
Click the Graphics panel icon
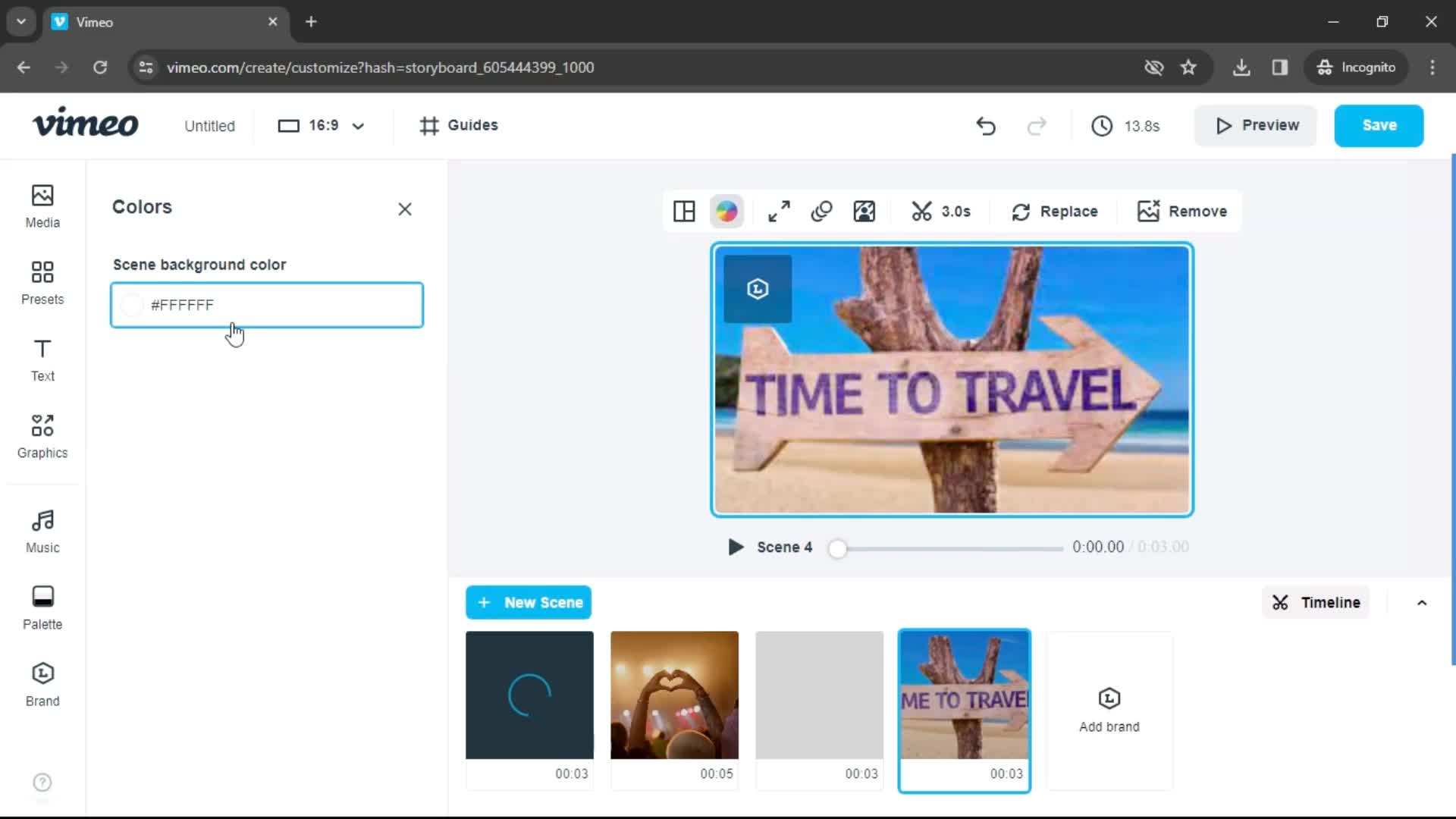42,435
